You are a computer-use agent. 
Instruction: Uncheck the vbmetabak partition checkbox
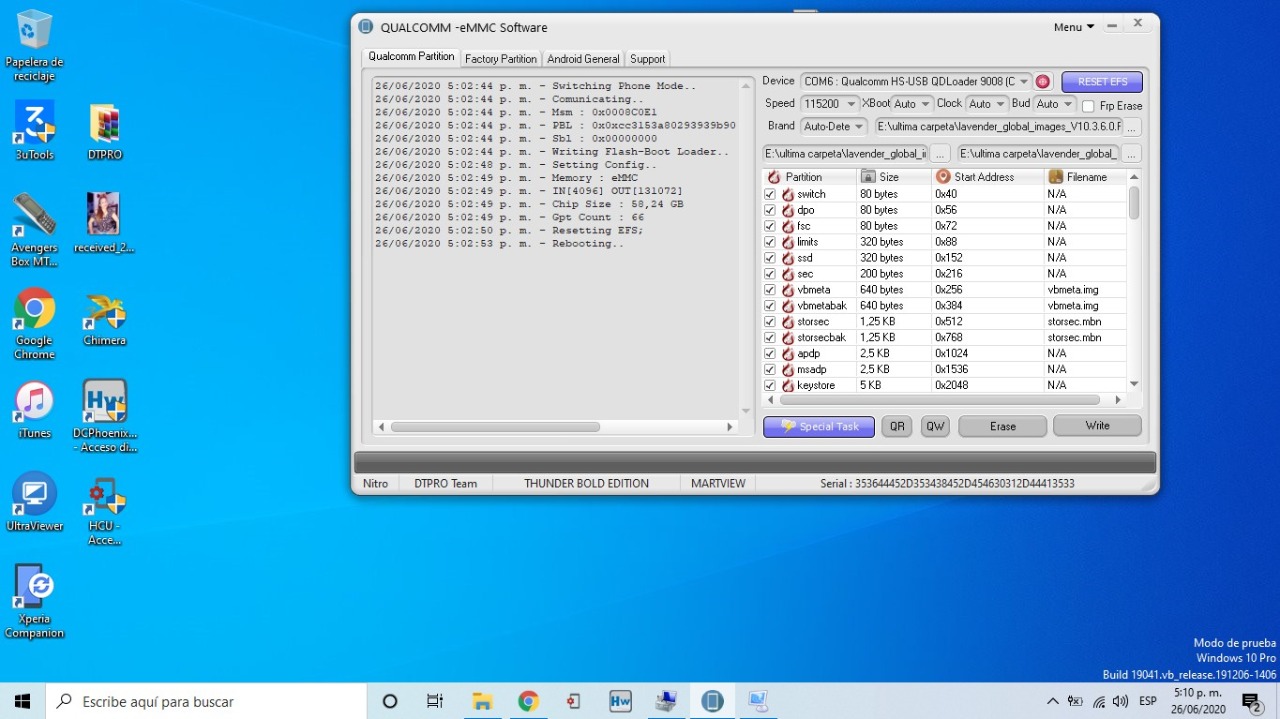(770, 306)
